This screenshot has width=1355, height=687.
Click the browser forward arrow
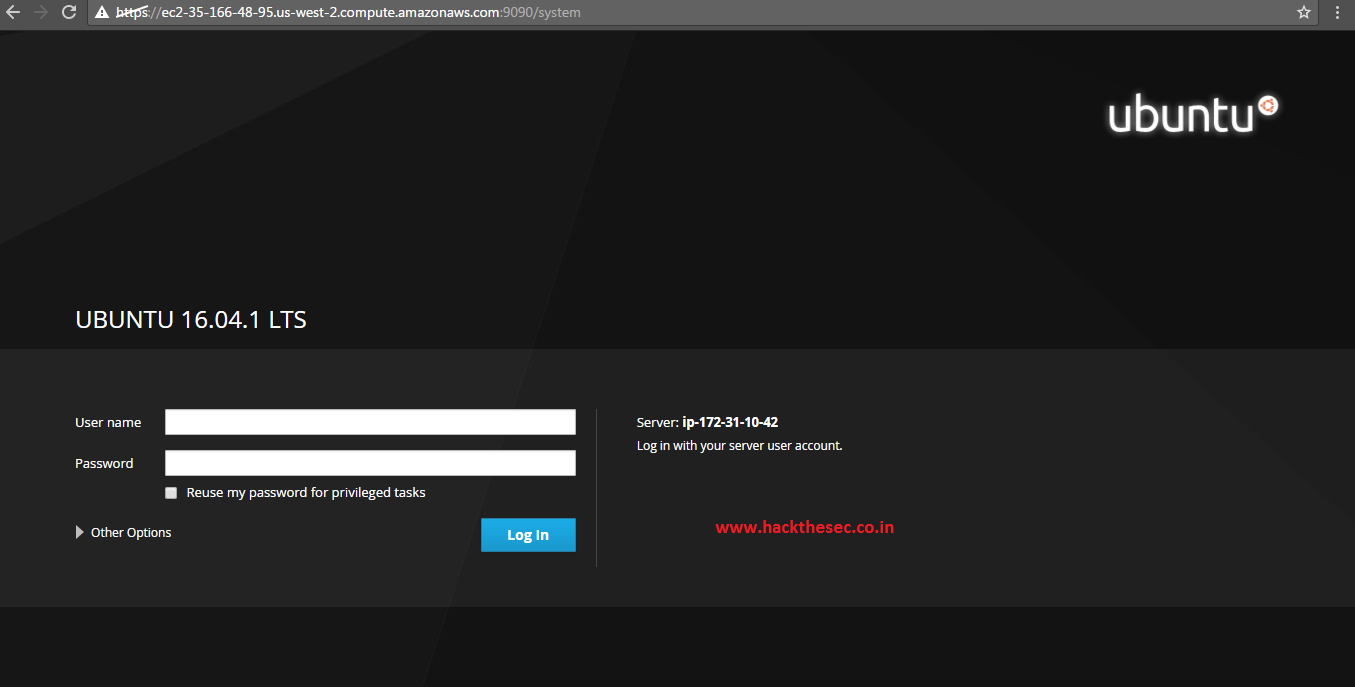[41, 13]
